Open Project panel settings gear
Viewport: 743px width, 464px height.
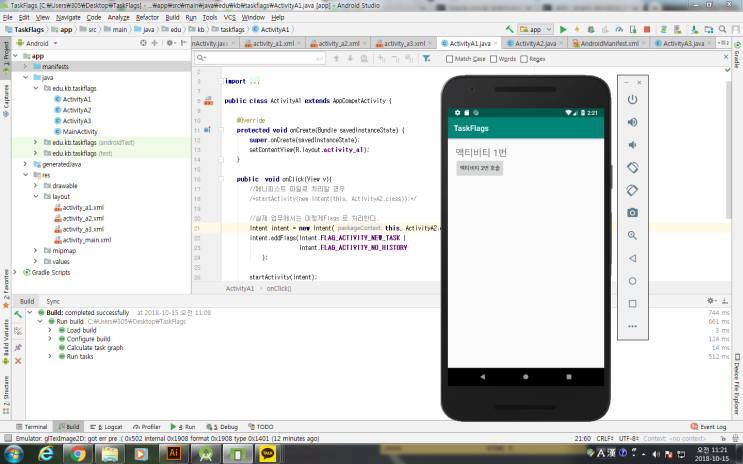point(170,43)
